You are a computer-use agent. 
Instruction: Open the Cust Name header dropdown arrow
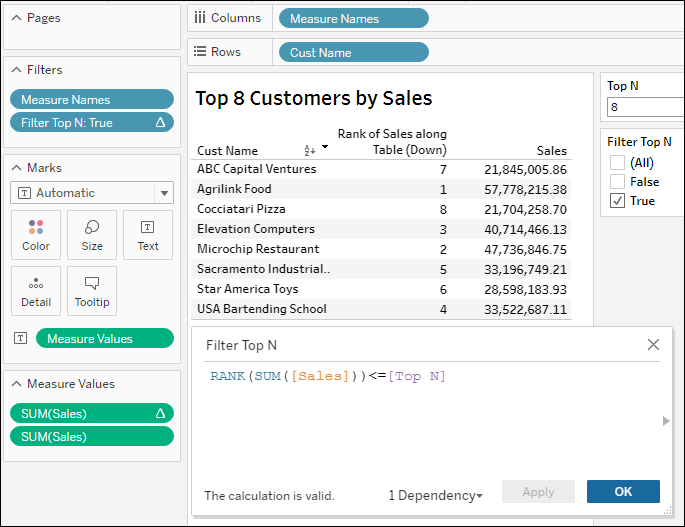tap(324, 148)
